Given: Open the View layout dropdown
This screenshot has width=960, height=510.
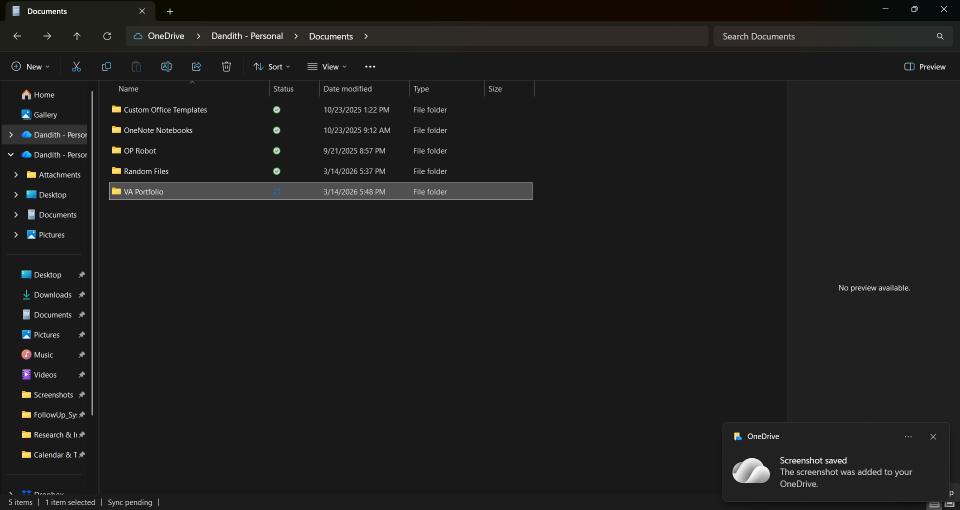Looking at the screenshot, I should click(327, 67).
